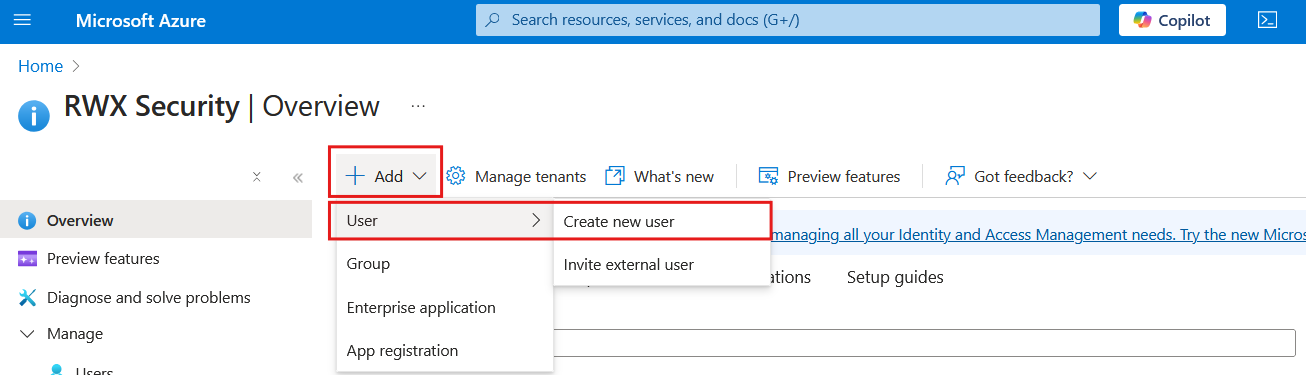Open What's new external link icon
This screenshot has width=1306, height=375.
pyautogui.click(x=615, y=176)
